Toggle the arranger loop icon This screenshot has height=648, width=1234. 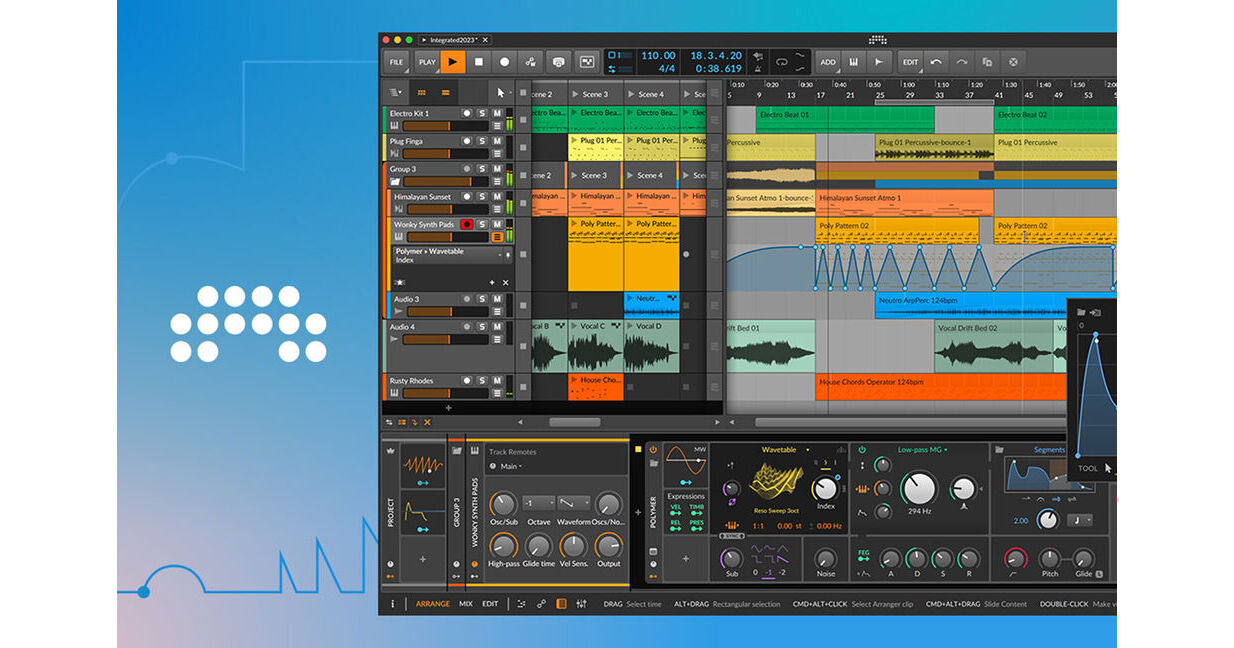782,62
